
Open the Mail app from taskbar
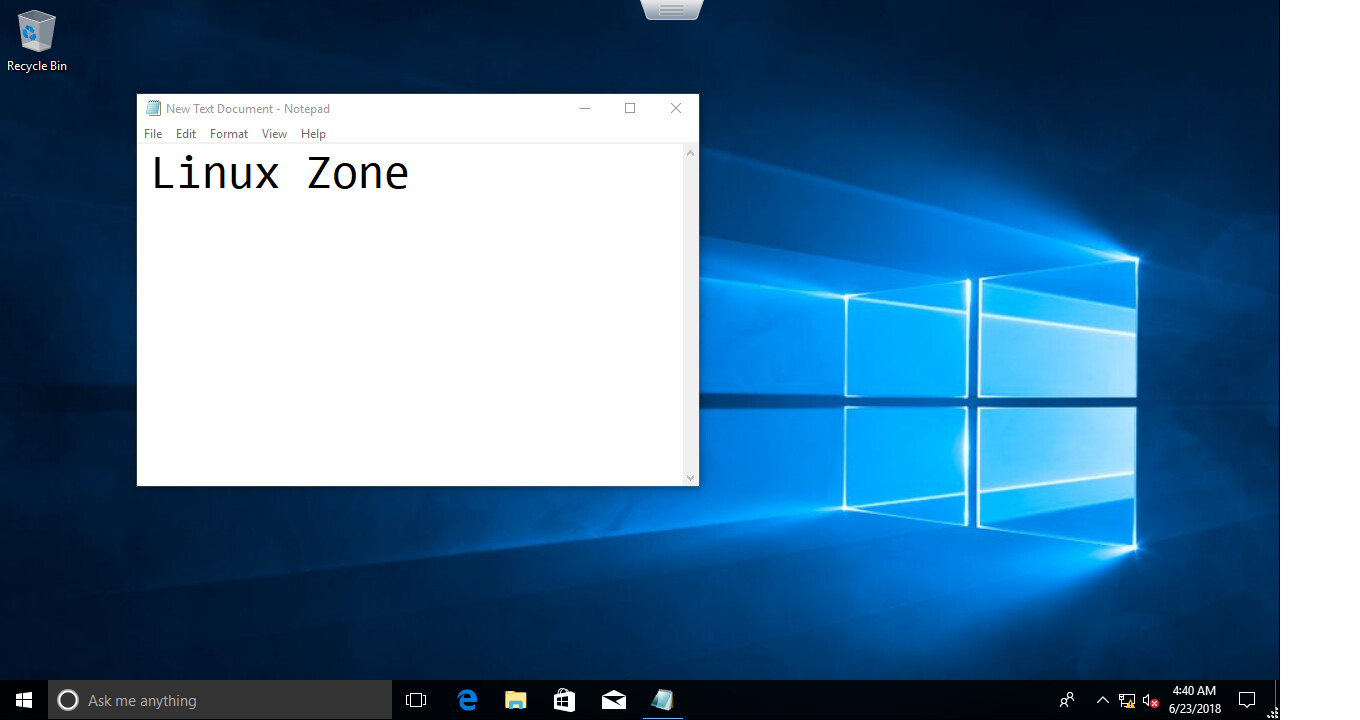pos(613,700)
